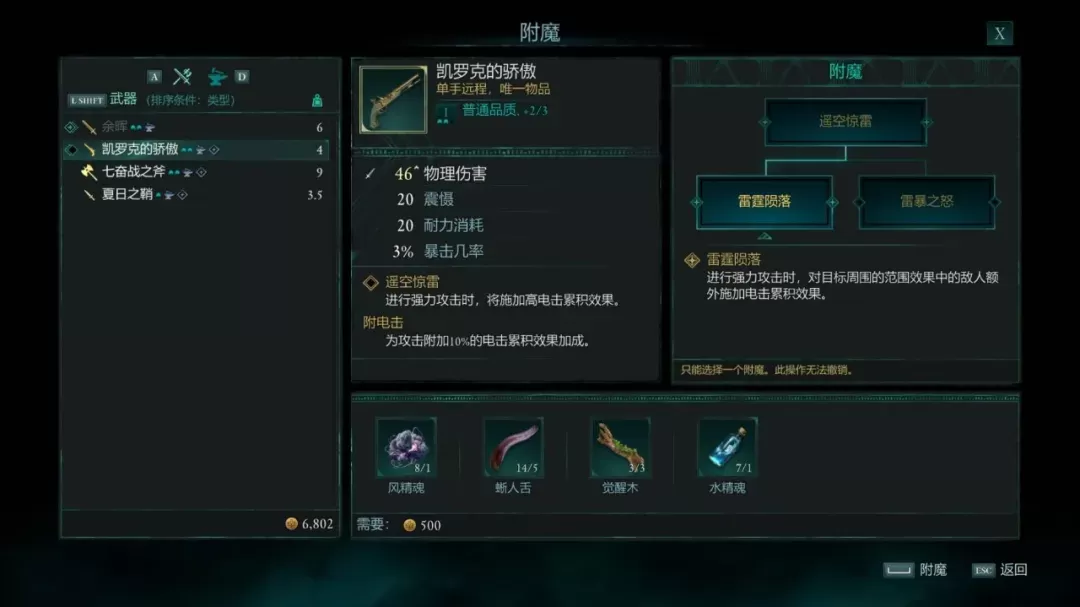Click the green lock icon beside sort condition
This screenshot has height=607, width=1080.
[317, 101]
